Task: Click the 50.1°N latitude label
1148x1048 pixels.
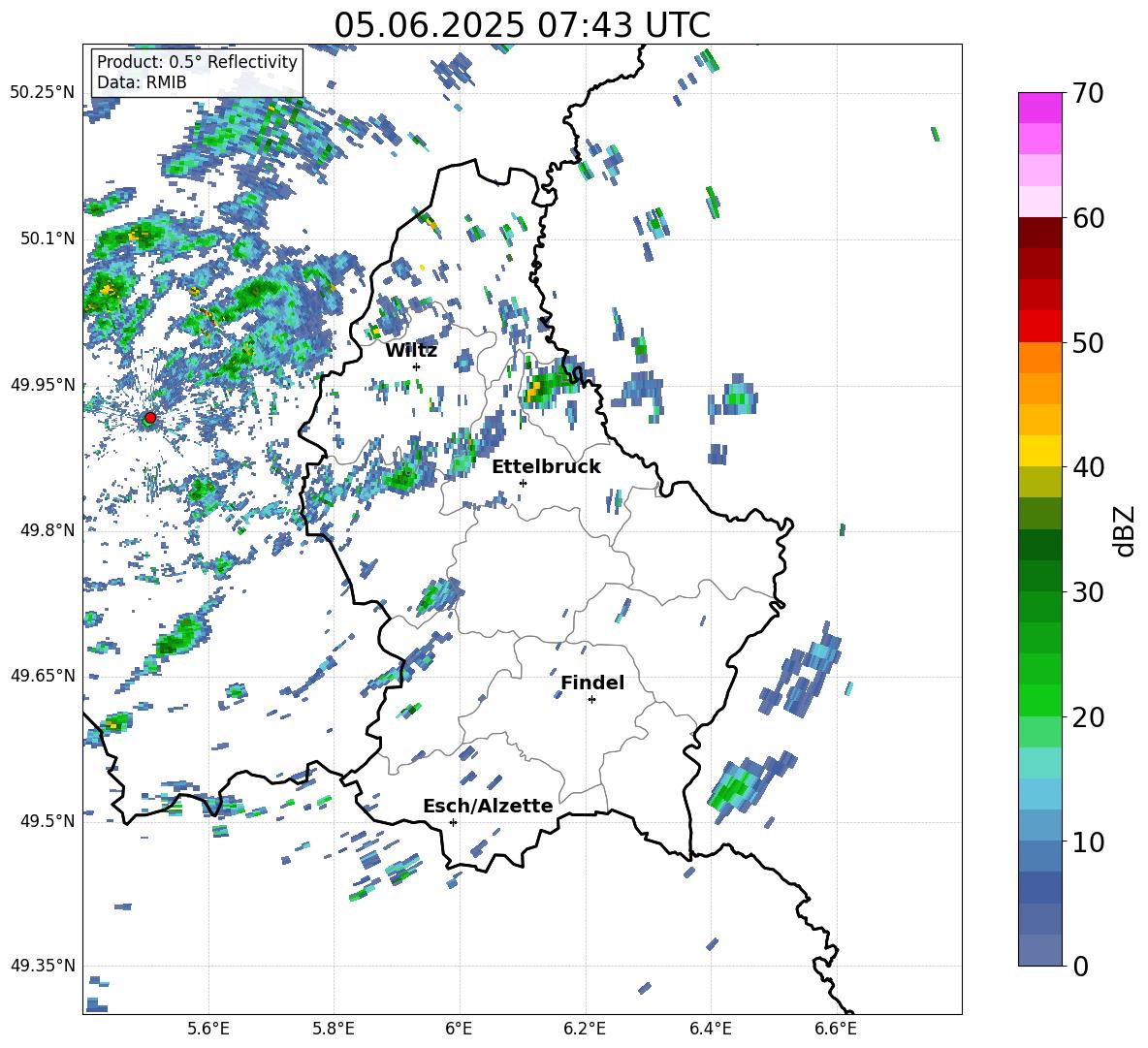Action: coord(48,238)
